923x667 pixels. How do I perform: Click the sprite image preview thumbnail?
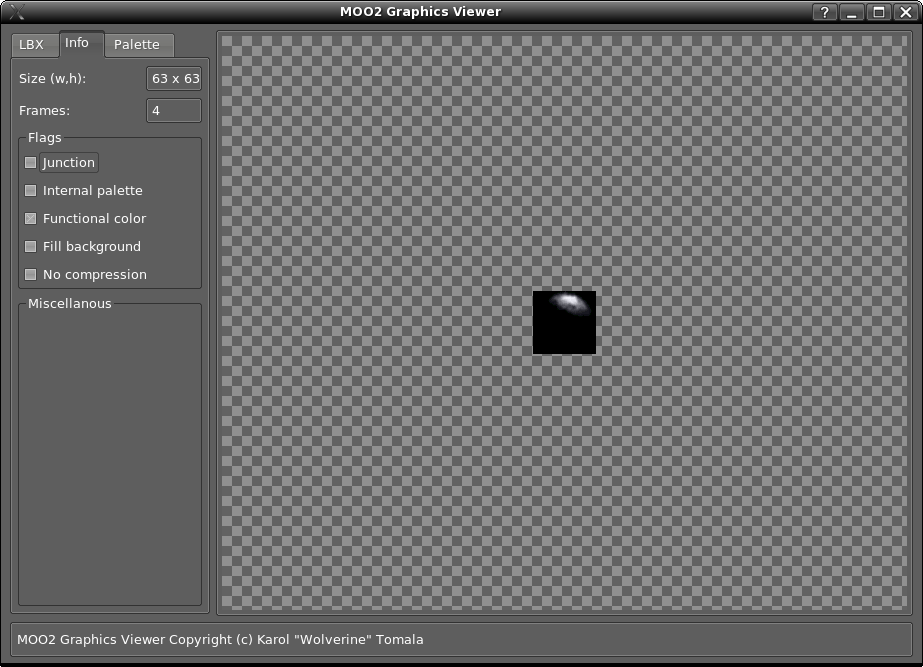pyautogui.click(x=564, y=323)
